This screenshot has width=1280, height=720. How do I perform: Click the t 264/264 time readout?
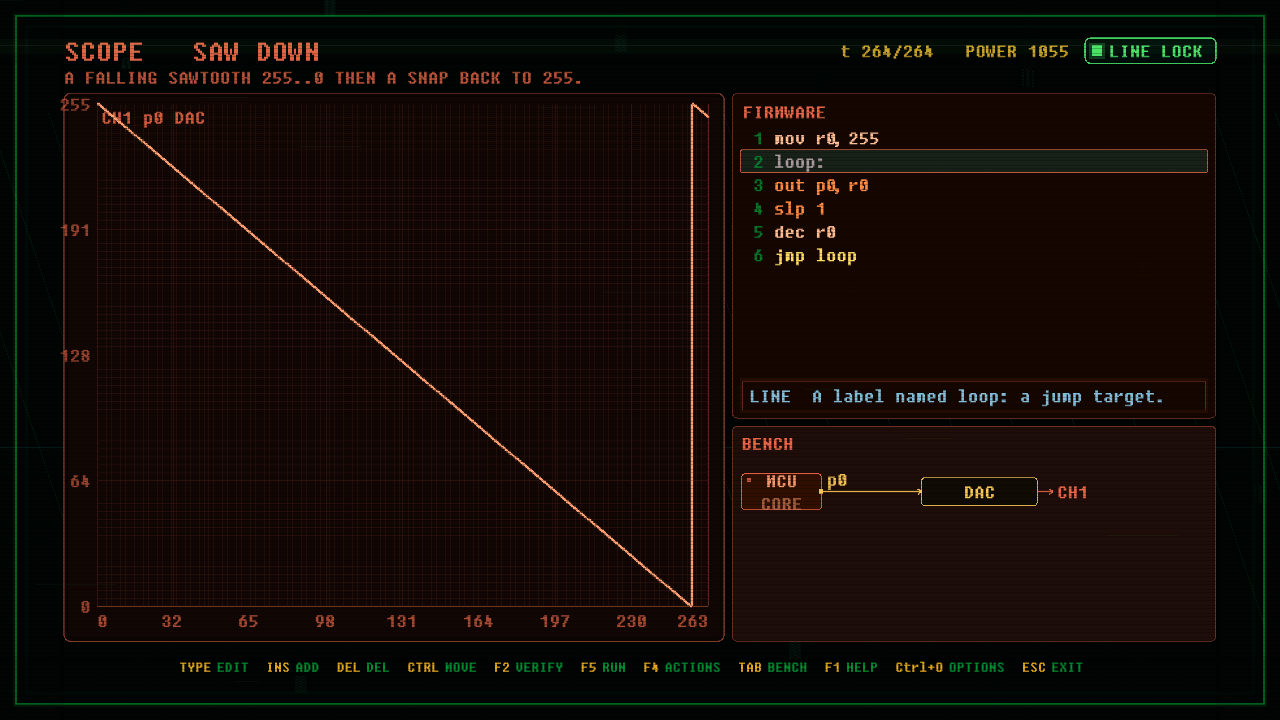(x=887, y=51)
